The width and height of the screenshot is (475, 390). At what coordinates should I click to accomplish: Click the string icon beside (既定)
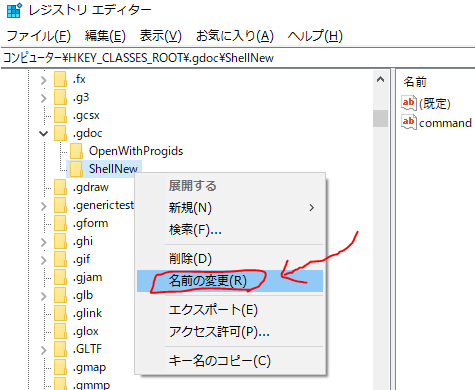click(409, 103)
